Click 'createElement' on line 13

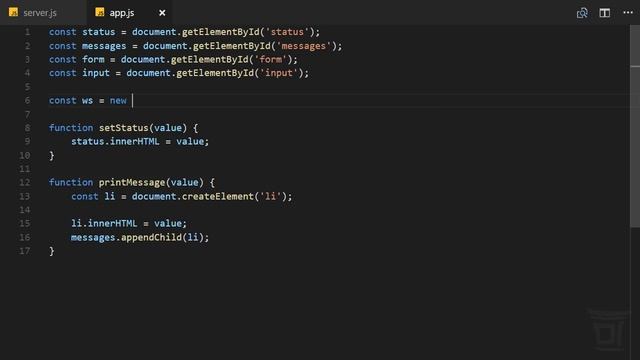pos(218,196)
